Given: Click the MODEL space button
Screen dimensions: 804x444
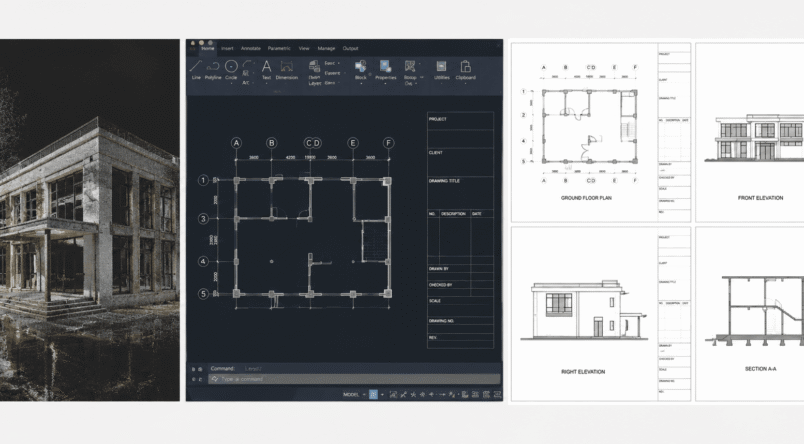Looking at the screenshot, I should click(351, 394).
